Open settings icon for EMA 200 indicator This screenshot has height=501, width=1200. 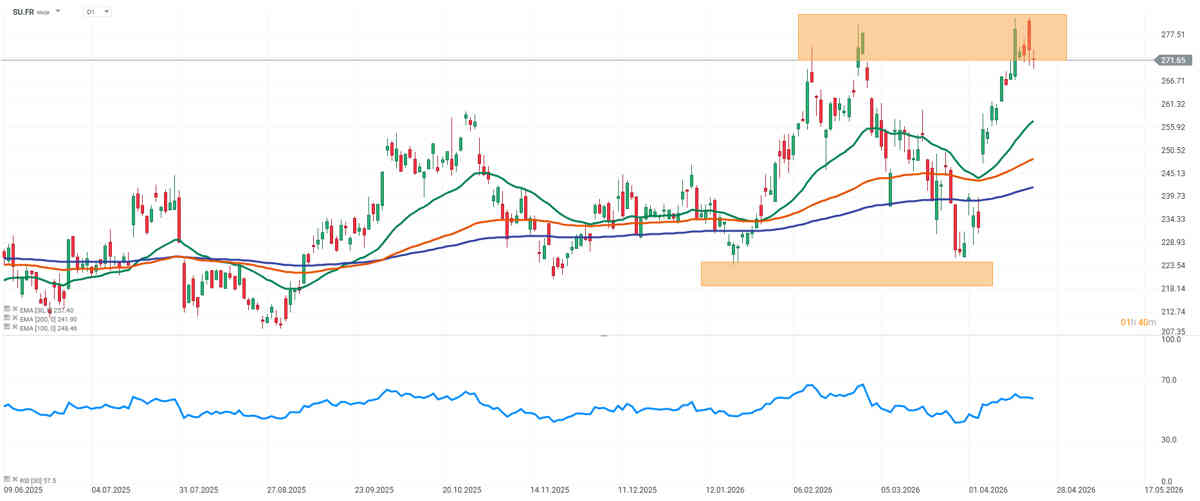[x=7, y=319]
